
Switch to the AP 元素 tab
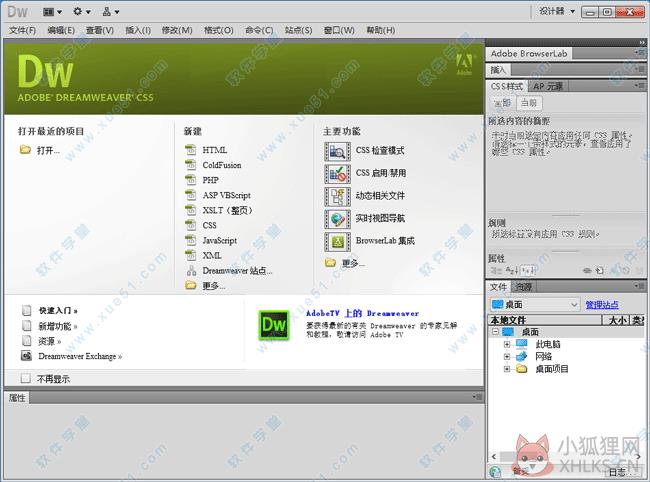point(548,87)
